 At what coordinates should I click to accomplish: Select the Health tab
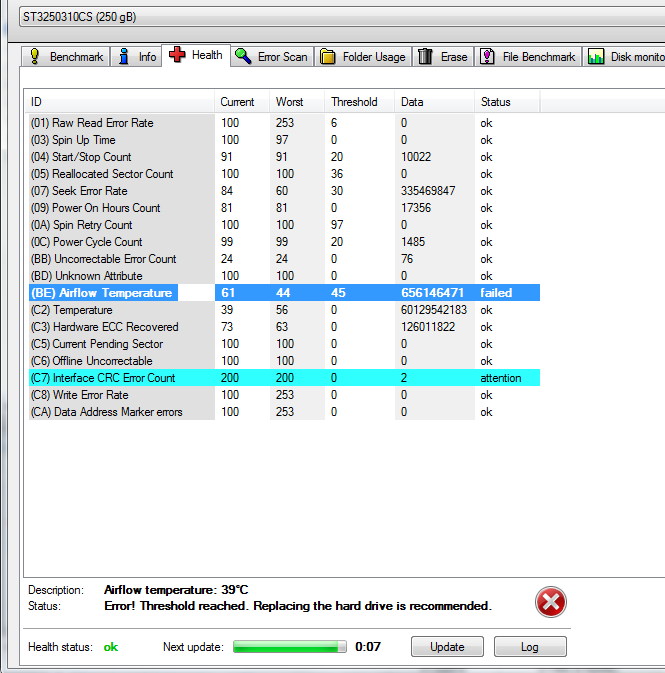pyautogui.click(x=196, y=55)
